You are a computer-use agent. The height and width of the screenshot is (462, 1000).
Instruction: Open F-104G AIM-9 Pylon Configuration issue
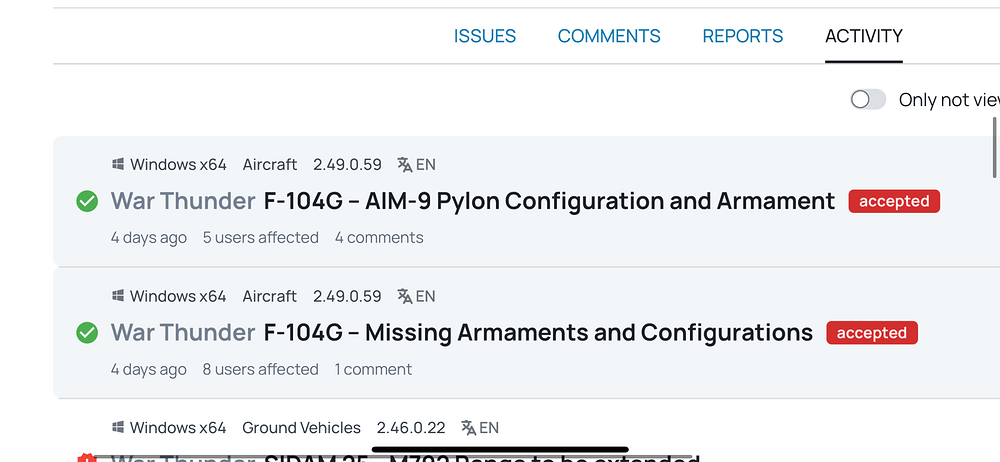pyautogui.click(x=549, y=201)
